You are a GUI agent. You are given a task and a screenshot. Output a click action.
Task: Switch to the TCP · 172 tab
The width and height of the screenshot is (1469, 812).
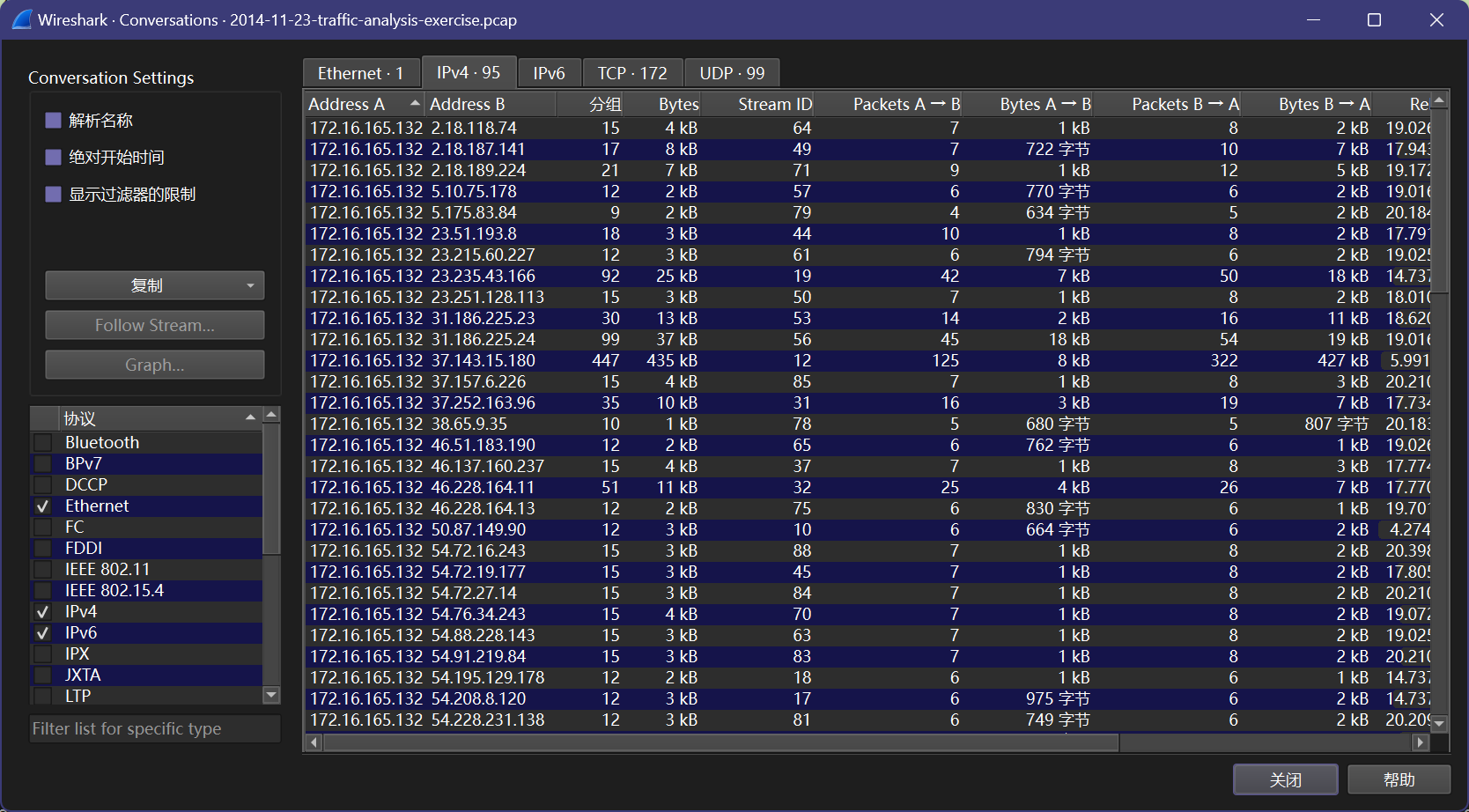(632, 73)
